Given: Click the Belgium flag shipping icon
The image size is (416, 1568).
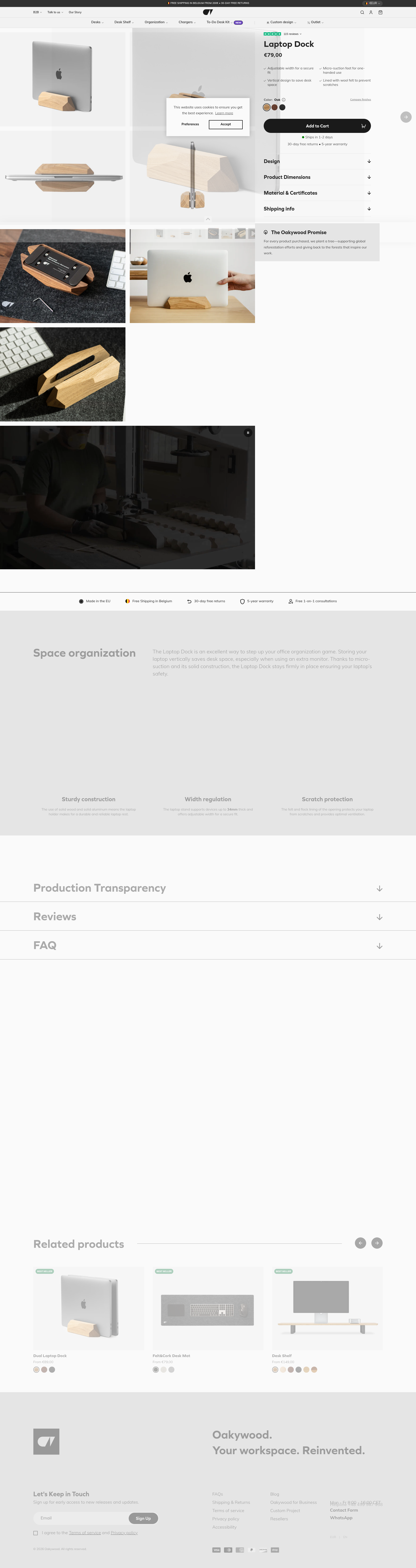Looking at the screenshot, I should (x=127, y=601).
